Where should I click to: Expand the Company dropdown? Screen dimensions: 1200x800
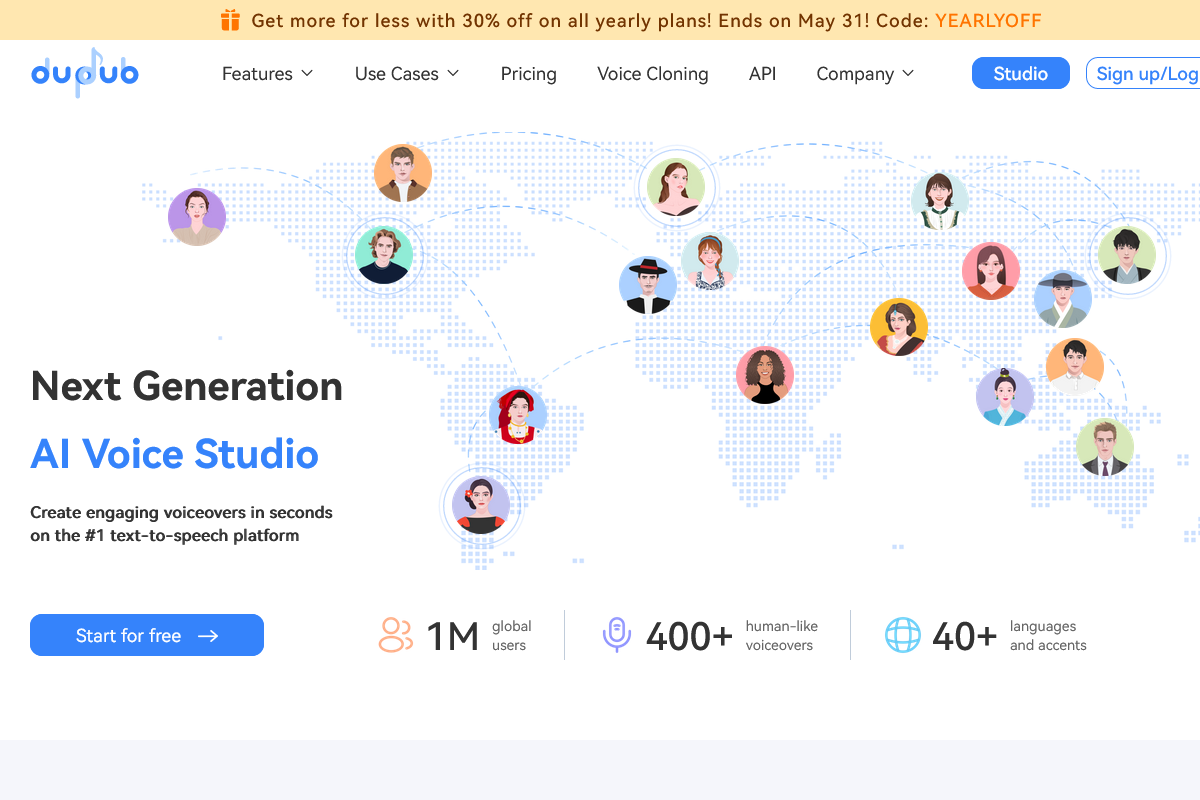pos(864,73)
